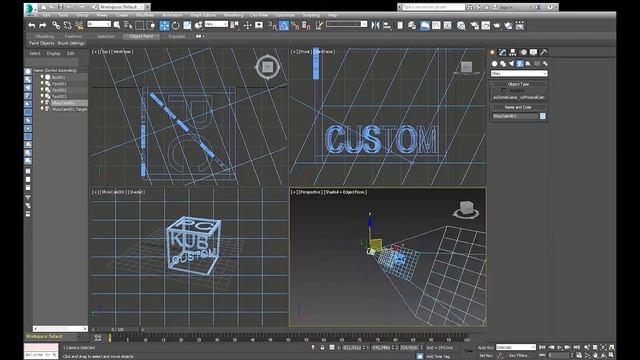Toggle the Percent Snap button
640x360 pixels.
pos(295,26)
